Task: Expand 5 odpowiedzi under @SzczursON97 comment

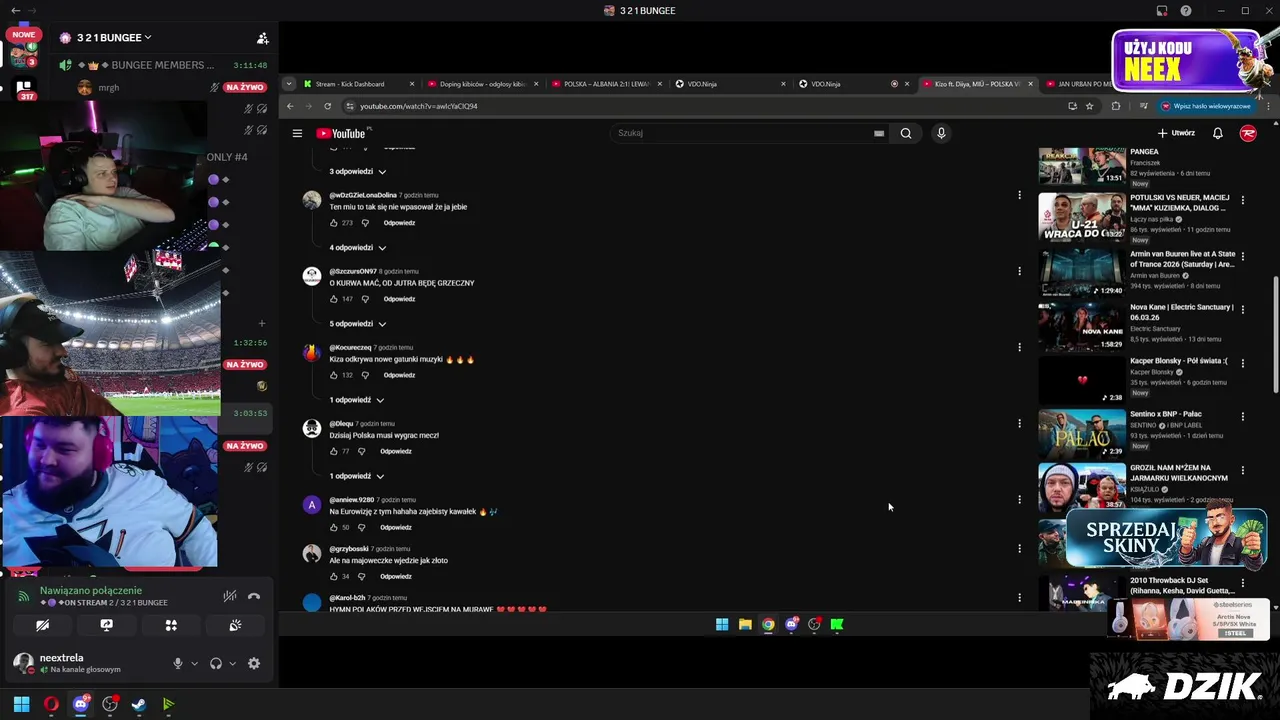Action: (358, 323)
